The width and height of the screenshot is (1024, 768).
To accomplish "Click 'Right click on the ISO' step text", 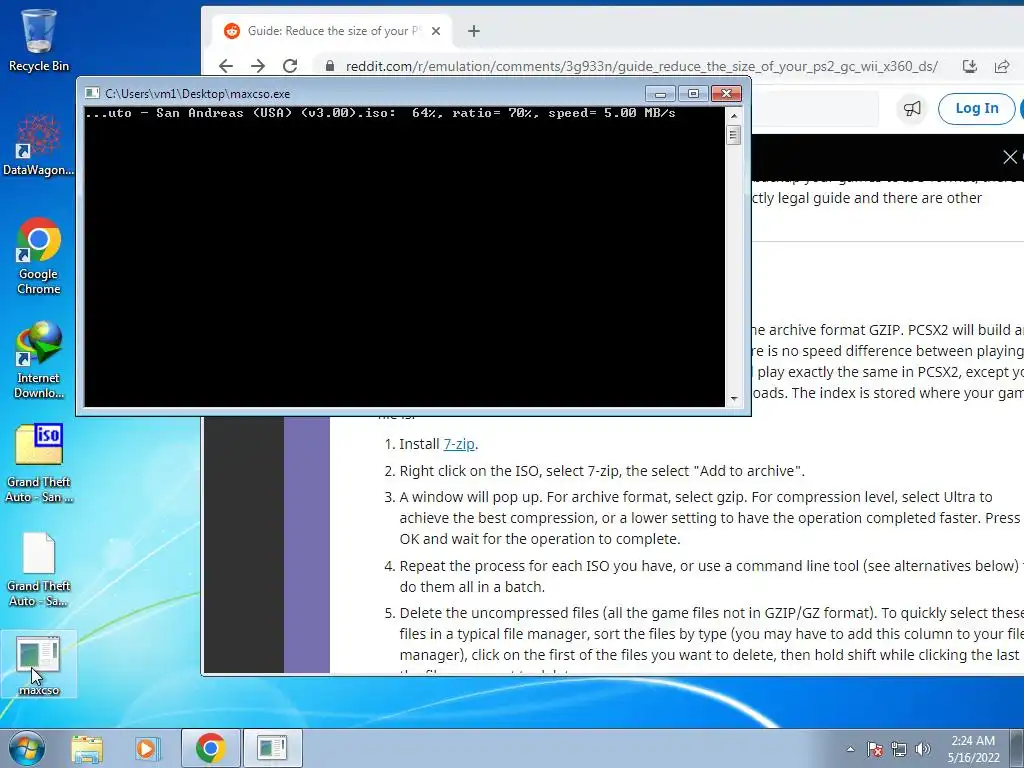I will coord(601,471).
